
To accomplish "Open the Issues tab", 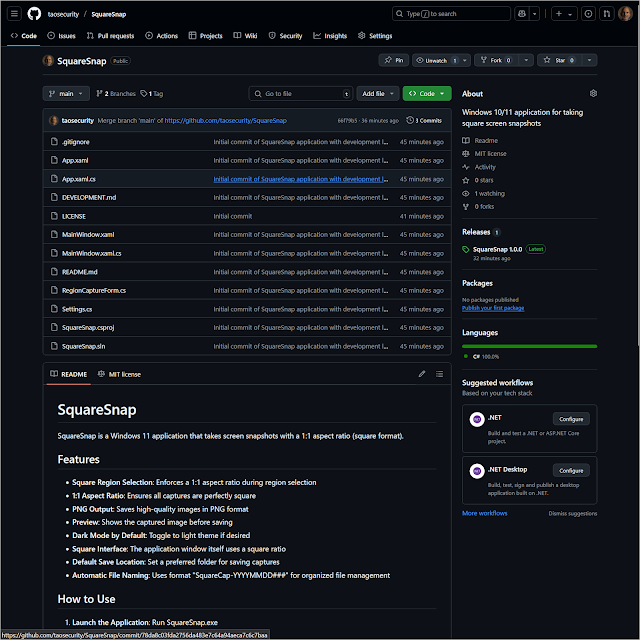I will click(x=62, y=36).
